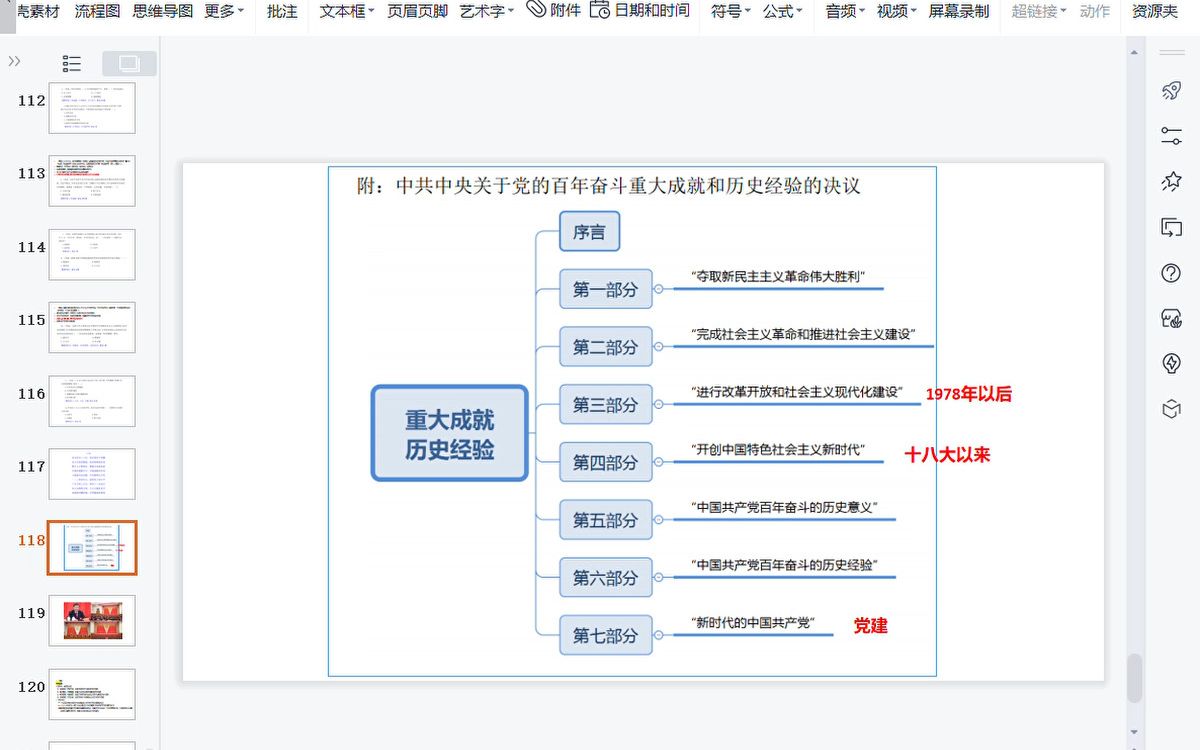
Task: Click red text 党建
Action: tap(870, 626)
